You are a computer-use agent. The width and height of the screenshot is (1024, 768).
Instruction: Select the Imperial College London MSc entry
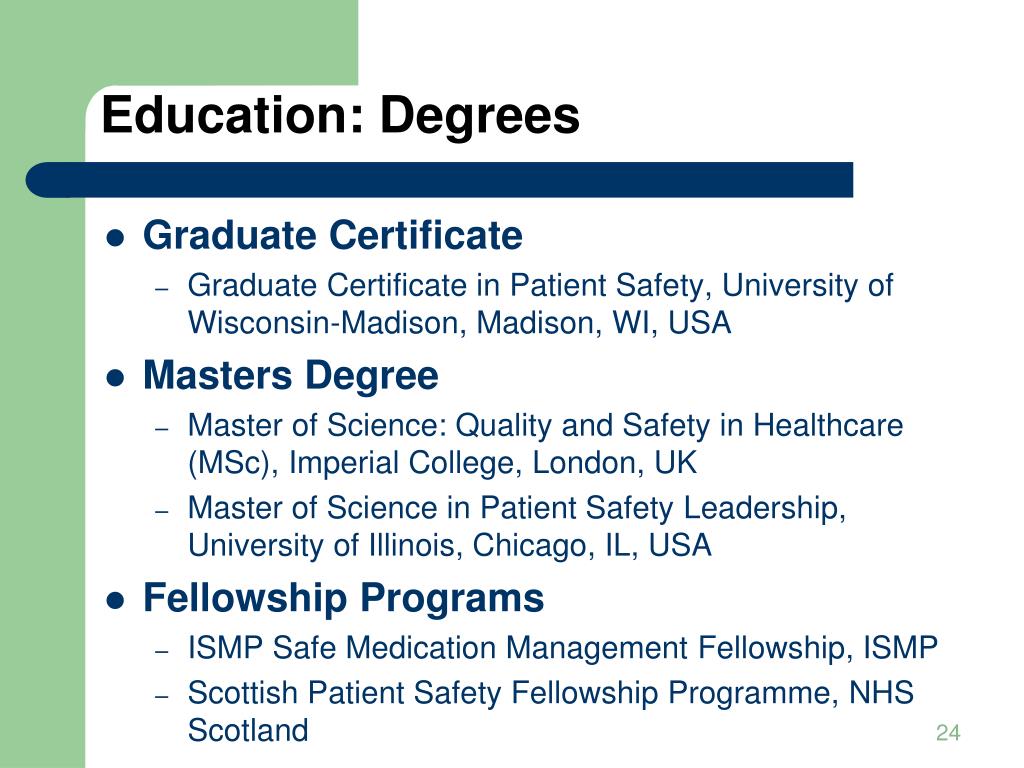point(545,444)
